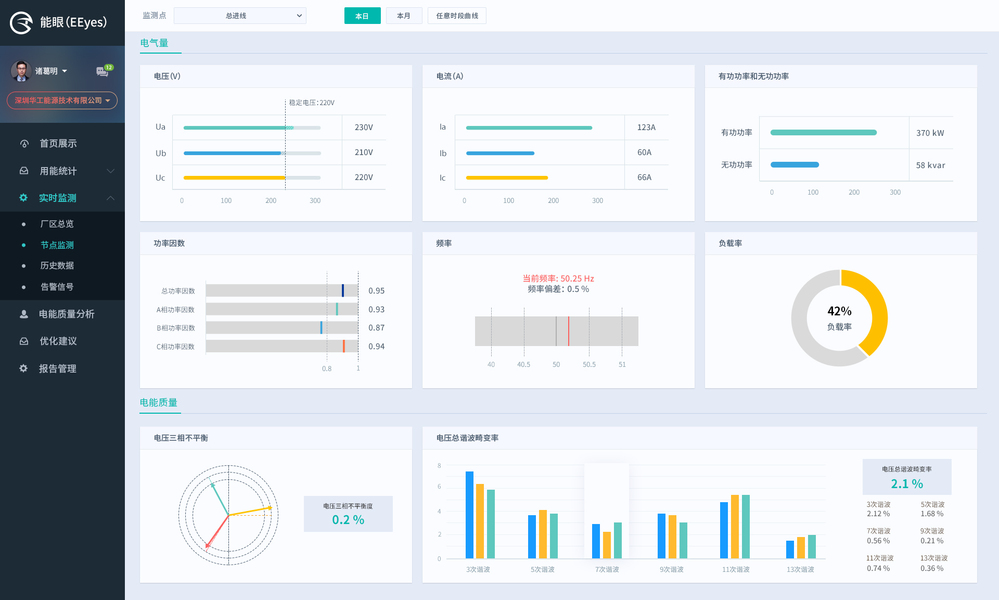Click the 无功功率 bar
Screen dimensions: 999x600
(794, 165)
